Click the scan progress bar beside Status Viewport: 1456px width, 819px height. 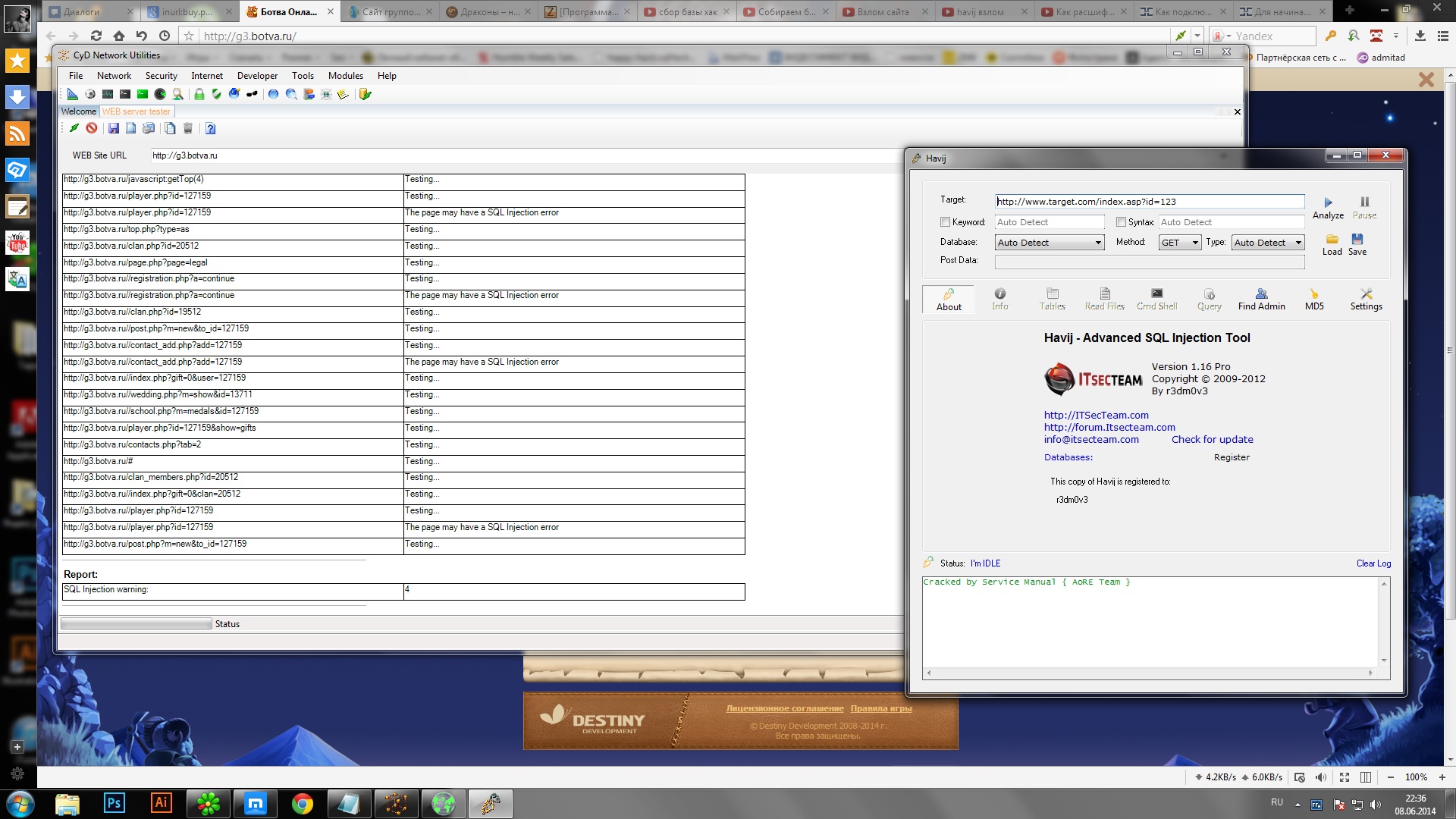[x=136, y=624]
